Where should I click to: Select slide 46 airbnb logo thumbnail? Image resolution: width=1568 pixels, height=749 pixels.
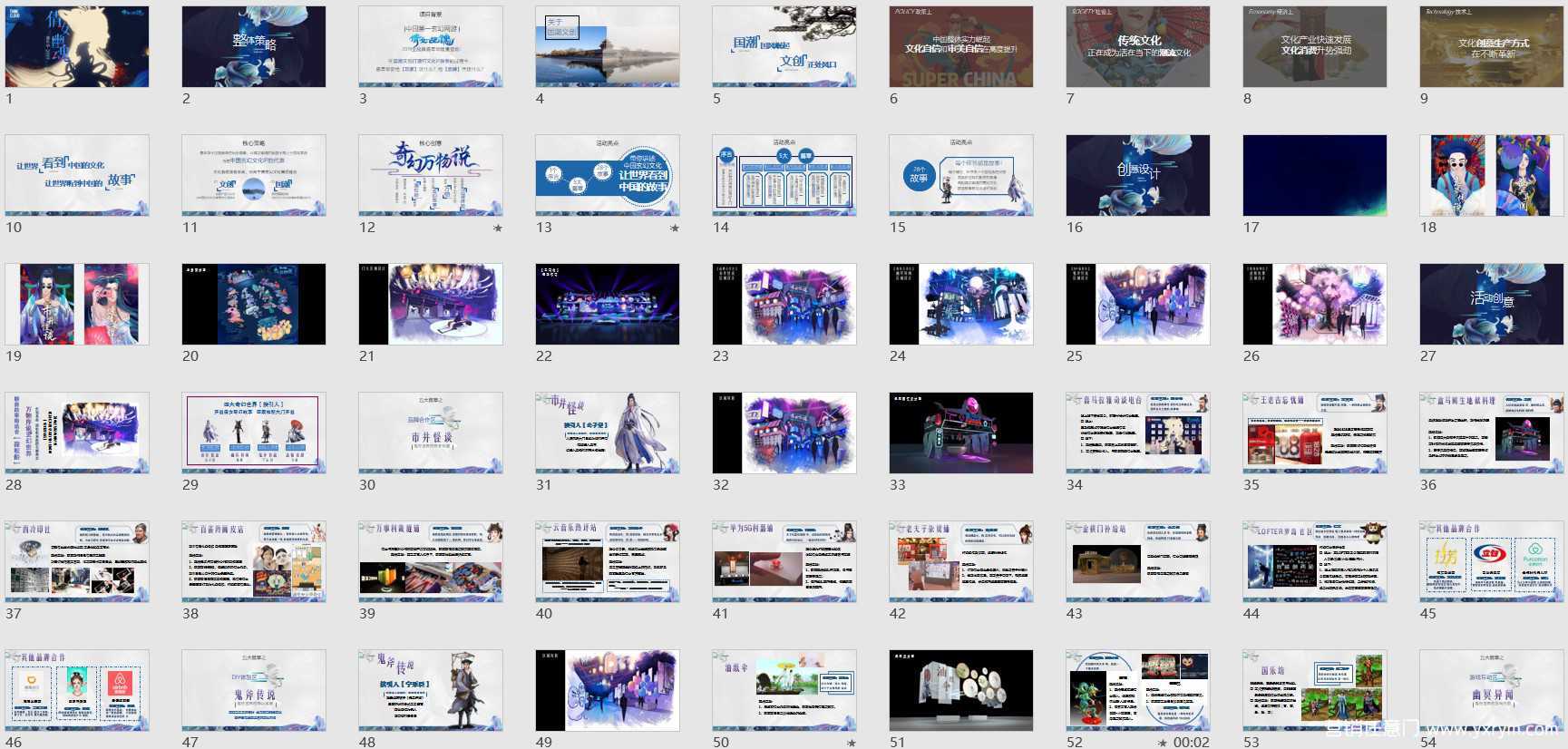(x=77, y=690)
